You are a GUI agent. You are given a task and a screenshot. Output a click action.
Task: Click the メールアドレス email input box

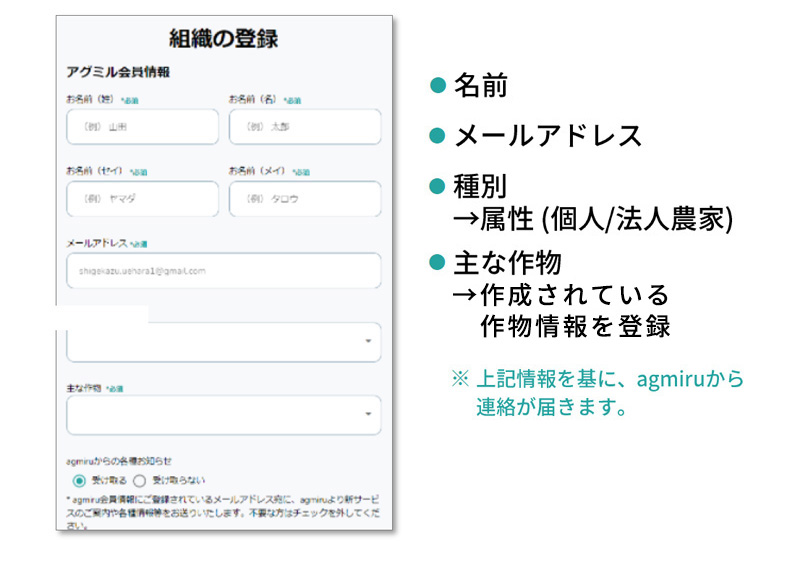pos(223,271)
